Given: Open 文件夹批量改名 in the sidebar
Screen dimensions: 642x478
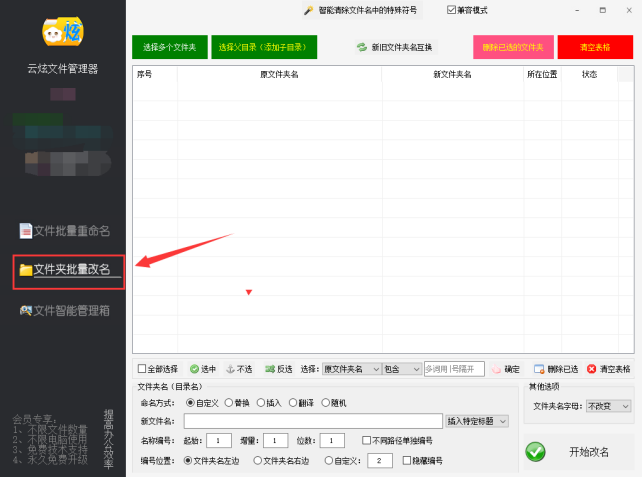Looking at the screenshot, I should tap(65, 270).
